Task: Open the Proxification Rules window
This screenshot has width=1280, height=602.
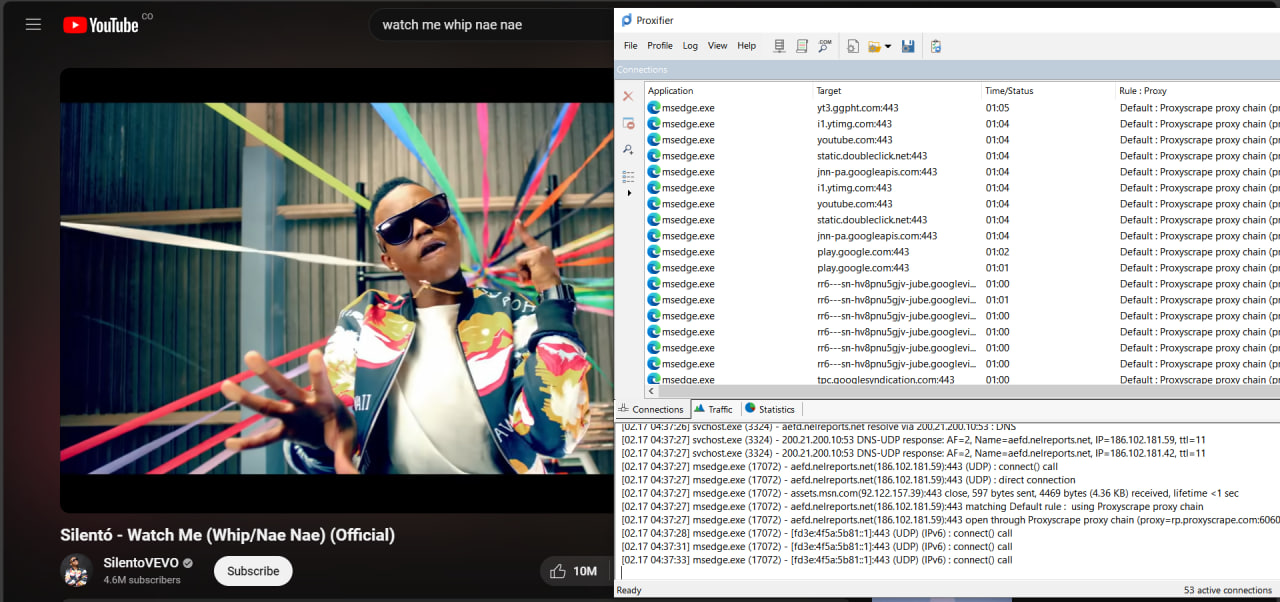Action: (x=801, y=45)
